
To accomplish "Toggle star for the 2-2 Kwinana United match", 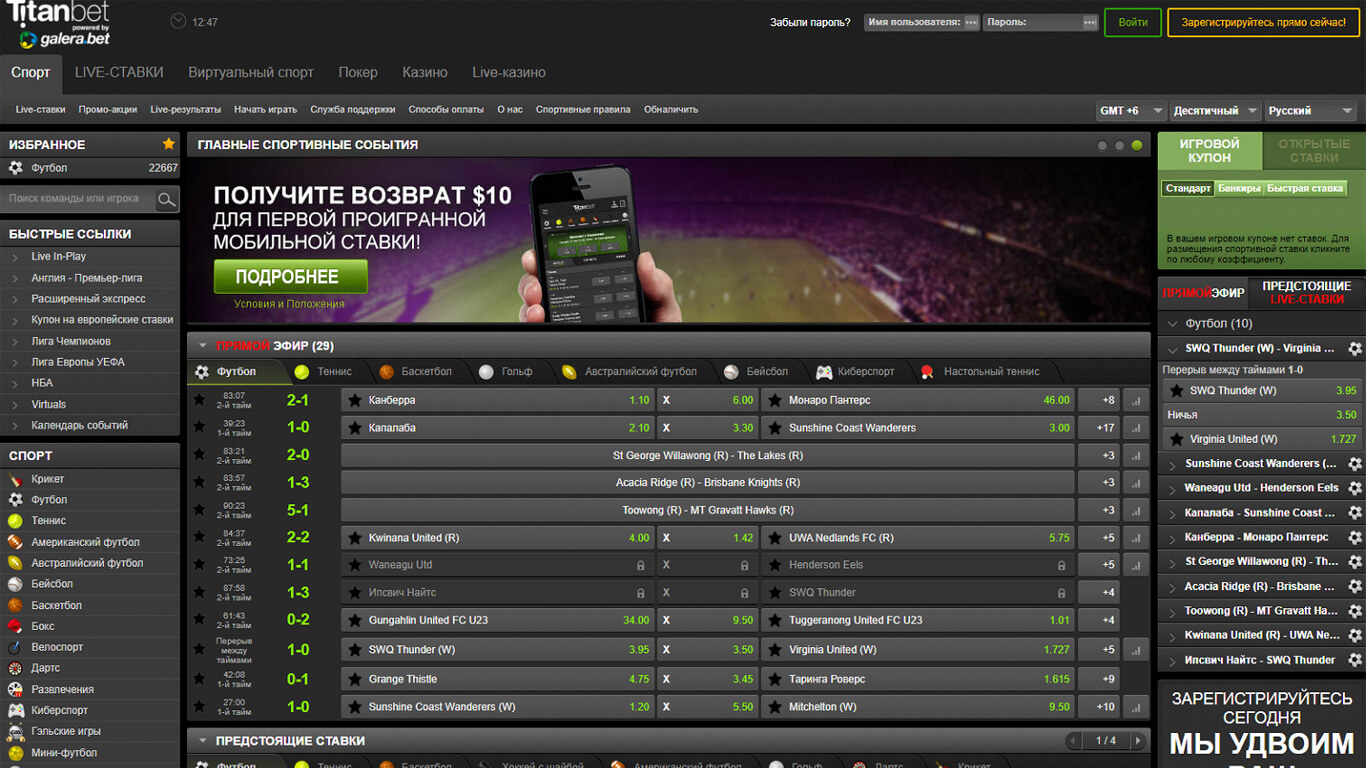I will click(199, 538).
